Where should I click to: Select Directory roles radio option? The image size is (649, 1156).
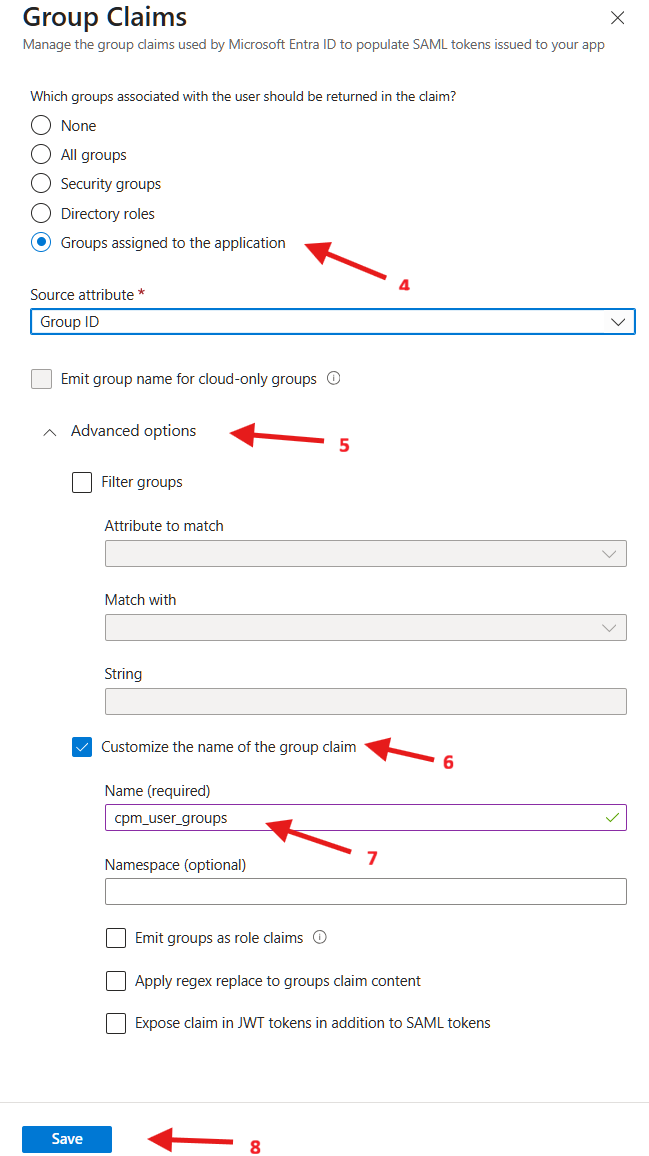pyautogui.click(x=41, y=214)
